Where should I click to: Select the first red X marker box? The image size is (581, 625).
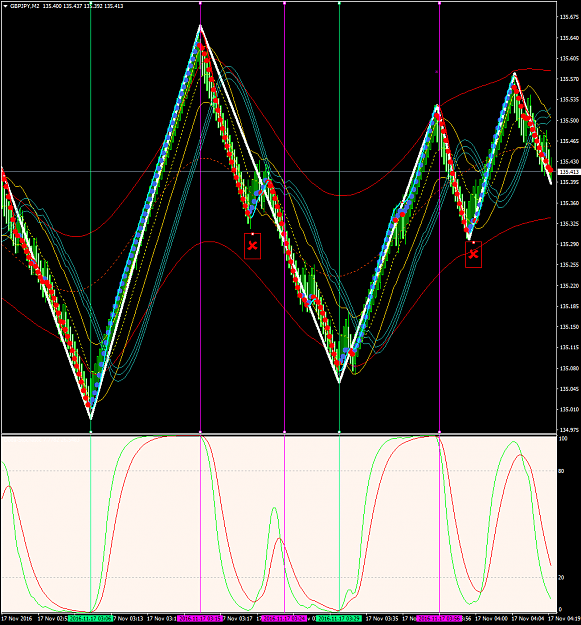pyautogui.click(x=252, y=246)
